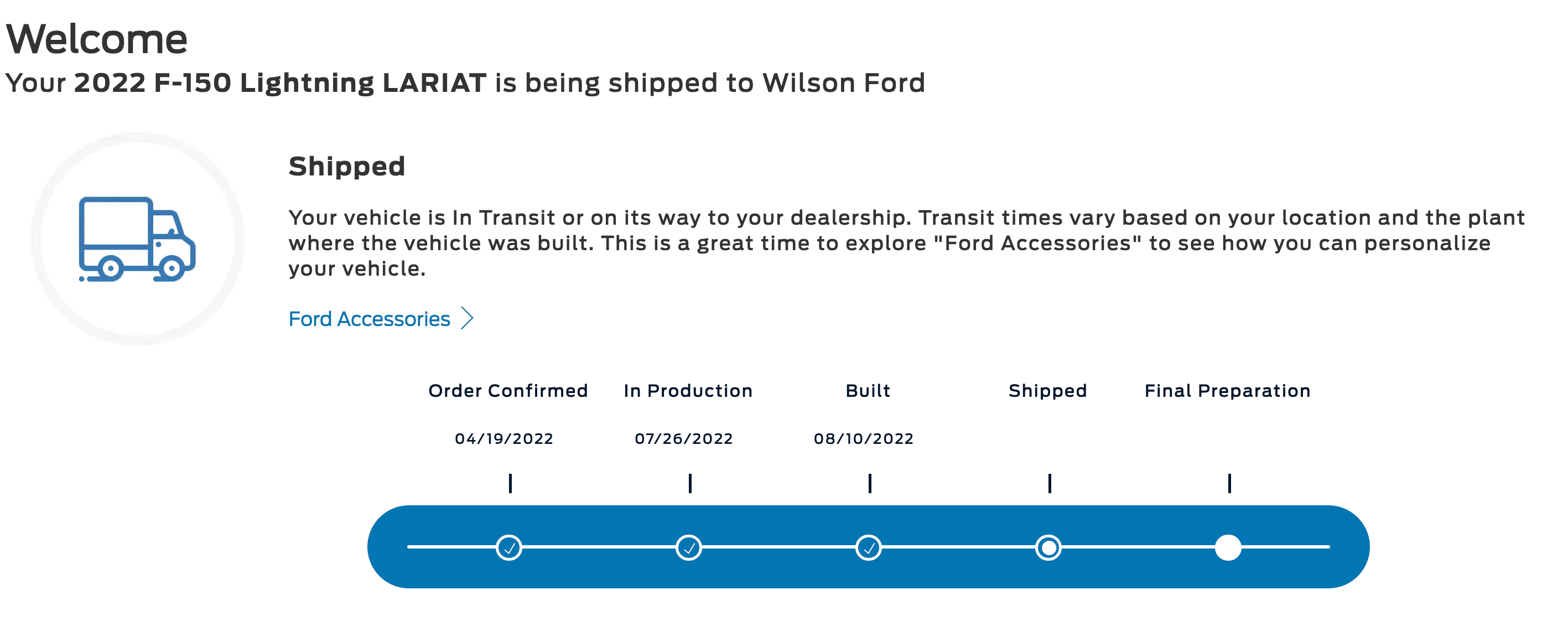Click the In Production checkmark circle
This screenshot has height=621, width=1568.
click(688, 547)
